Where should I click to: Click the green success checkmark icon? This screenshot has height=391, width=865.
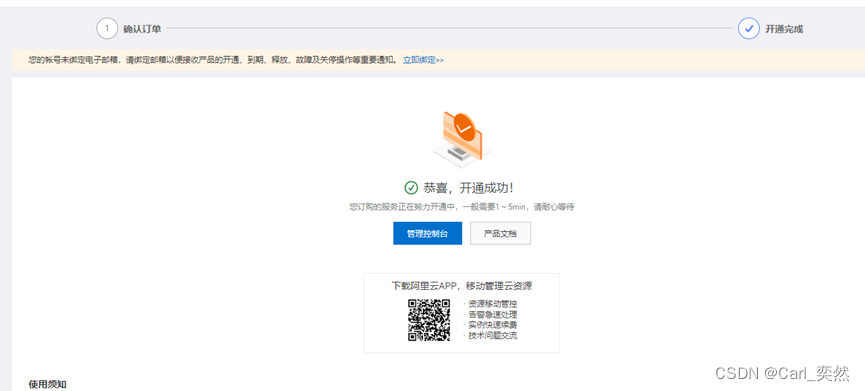[x=411, y=188]
